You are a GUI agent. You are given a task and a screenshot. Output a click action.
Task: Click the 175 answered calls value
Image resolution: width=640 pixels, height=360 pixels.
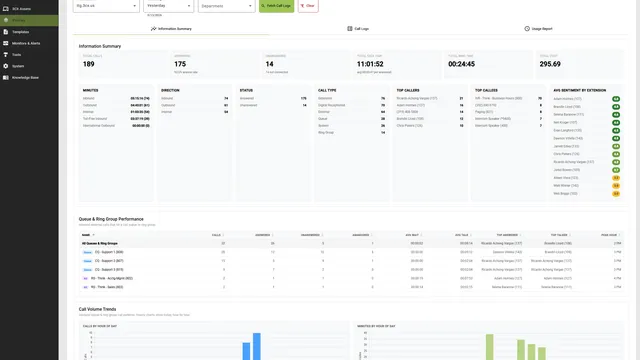point(180,64)
